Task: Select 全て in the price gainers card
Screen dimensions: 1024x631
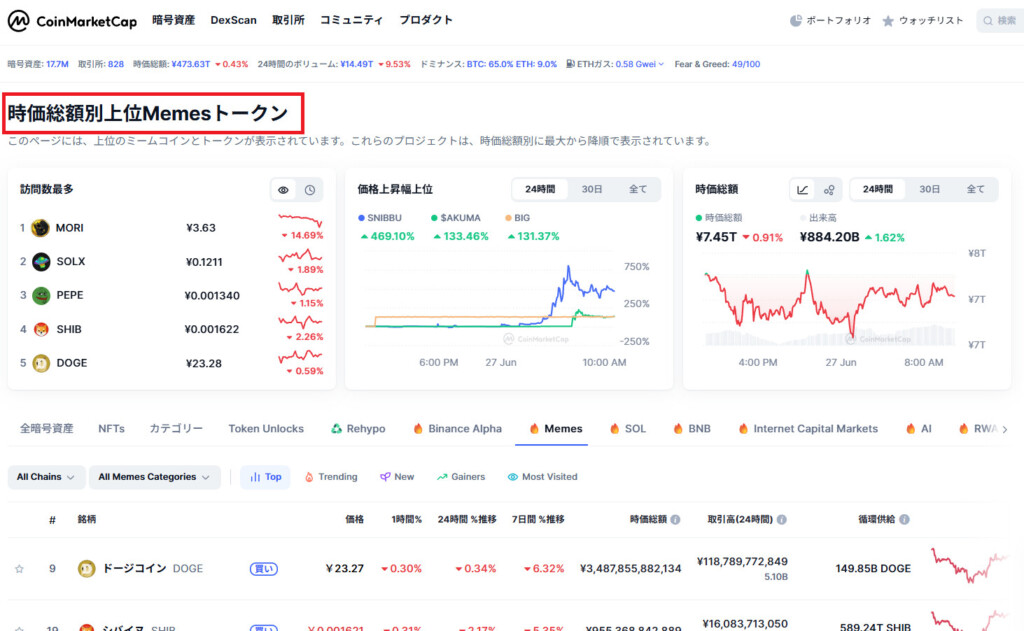Action: click(637, 189)
